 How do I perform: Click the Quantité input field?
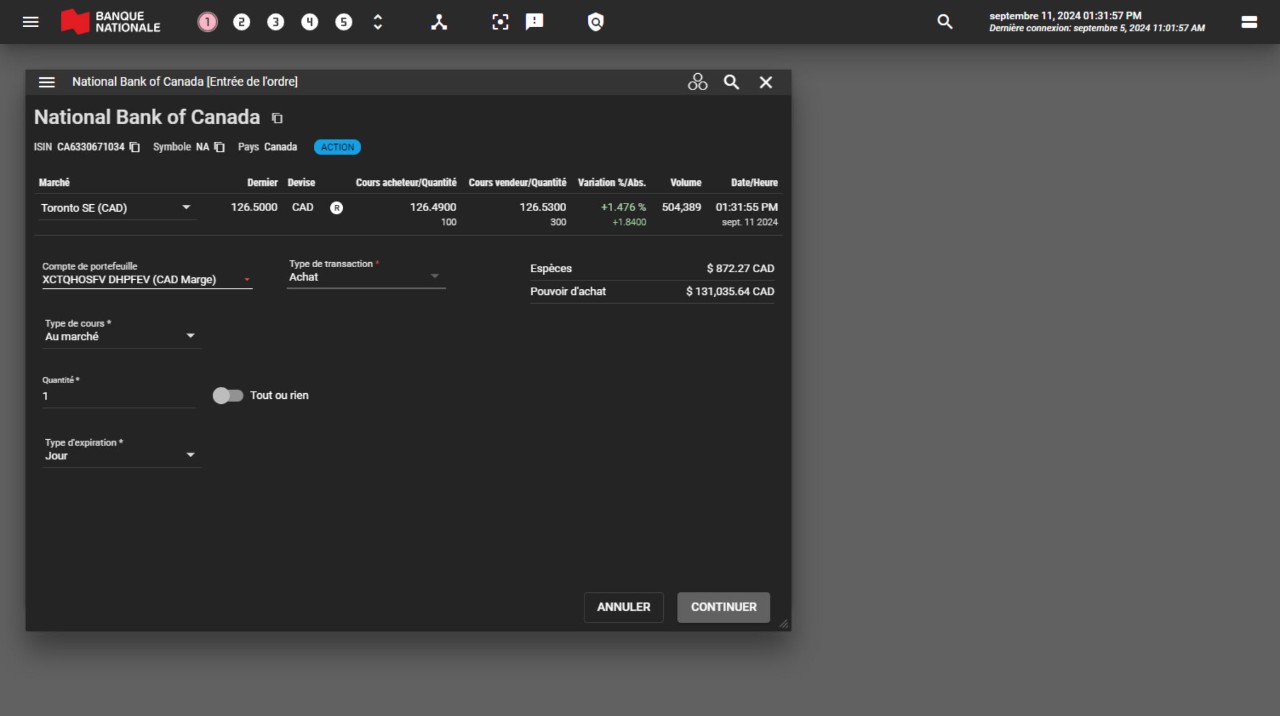tap(118, 396)
